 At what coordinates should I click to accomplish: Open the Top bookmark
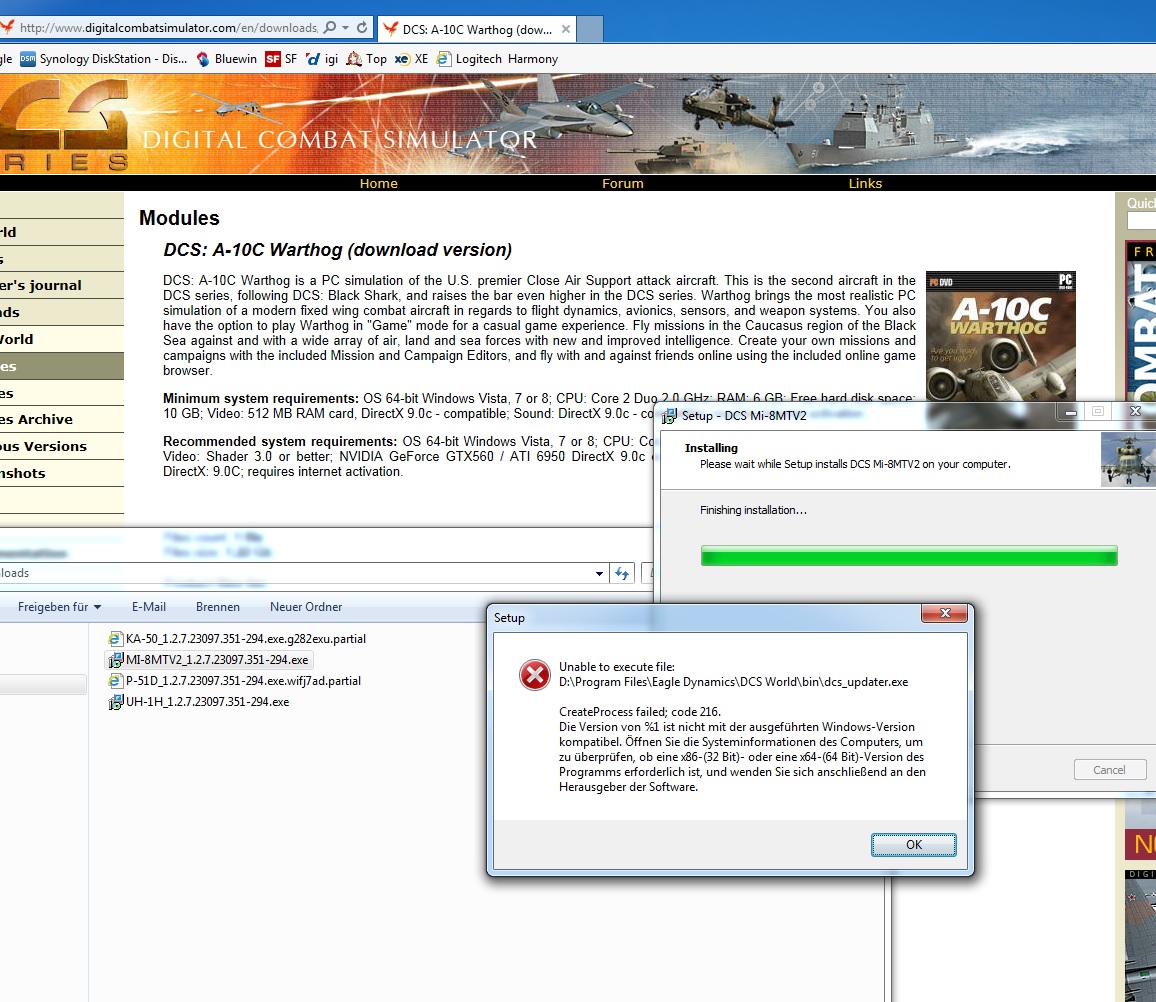tap(366, 59)
